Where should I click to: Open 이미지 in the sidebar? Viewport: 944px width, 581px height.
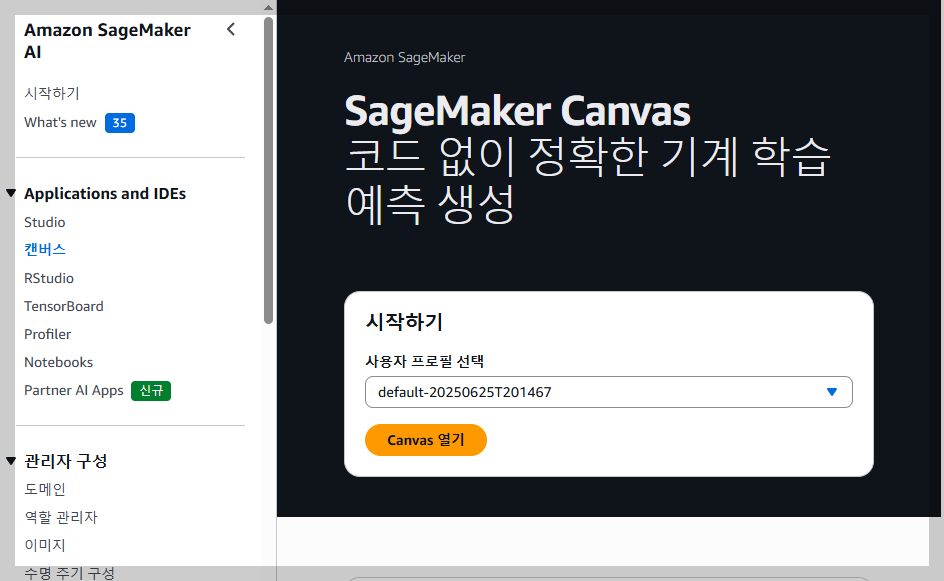pyautogui.click(x=45, y=545)
